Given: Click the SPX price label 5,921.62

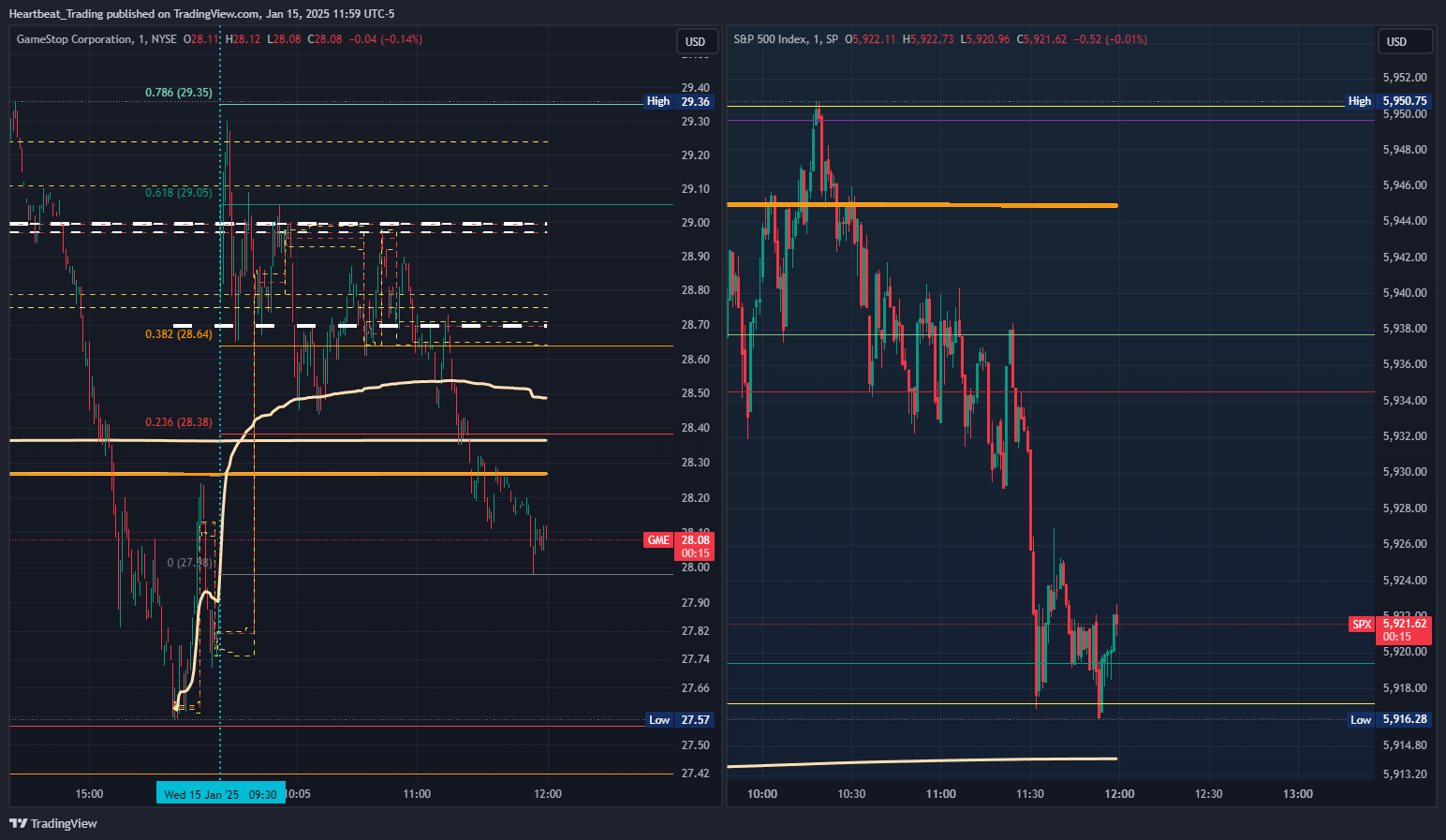Looking at the screenshot, I should pyautogui.click(x=1405, y=624).
